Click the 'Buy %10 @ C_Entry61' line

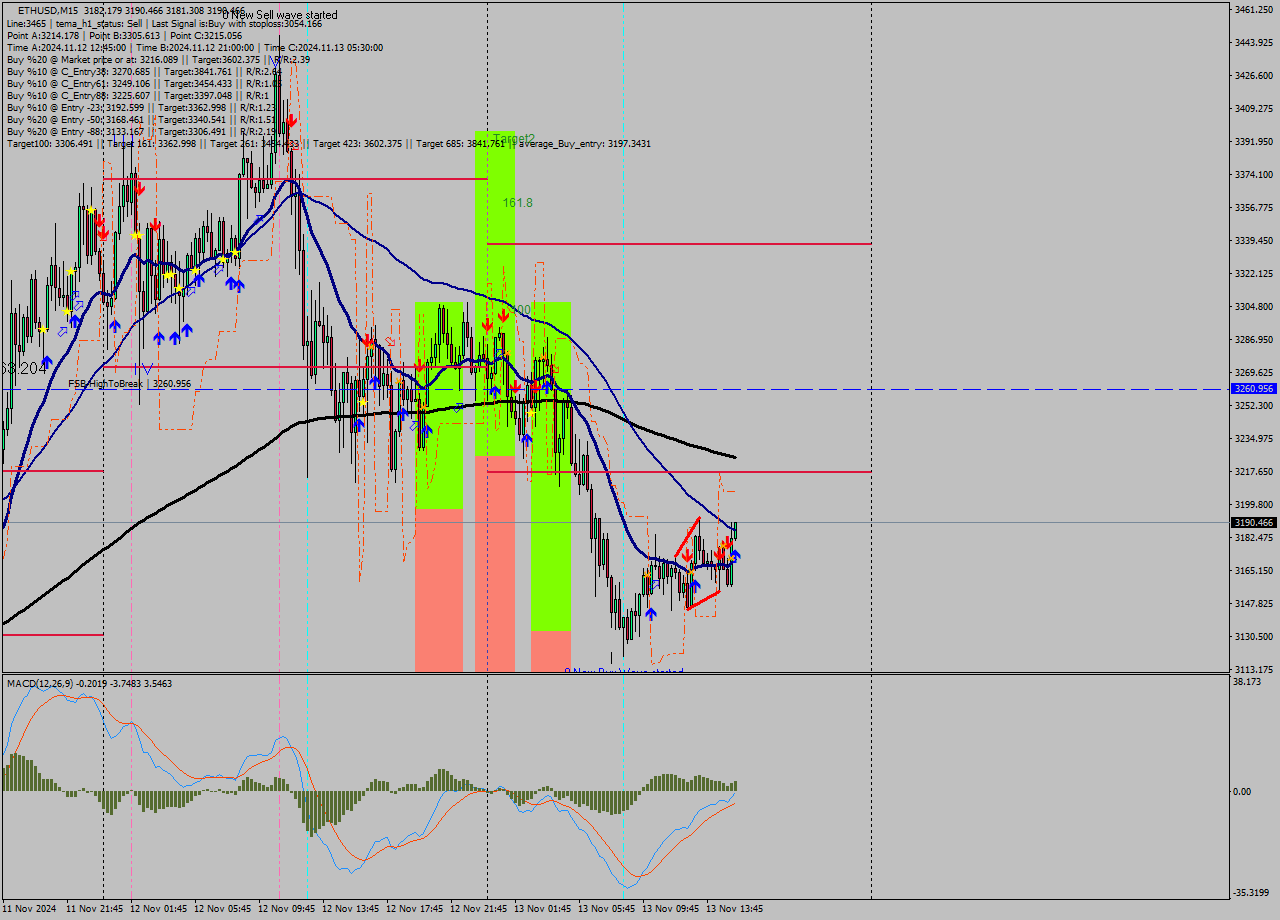[144, 83]
